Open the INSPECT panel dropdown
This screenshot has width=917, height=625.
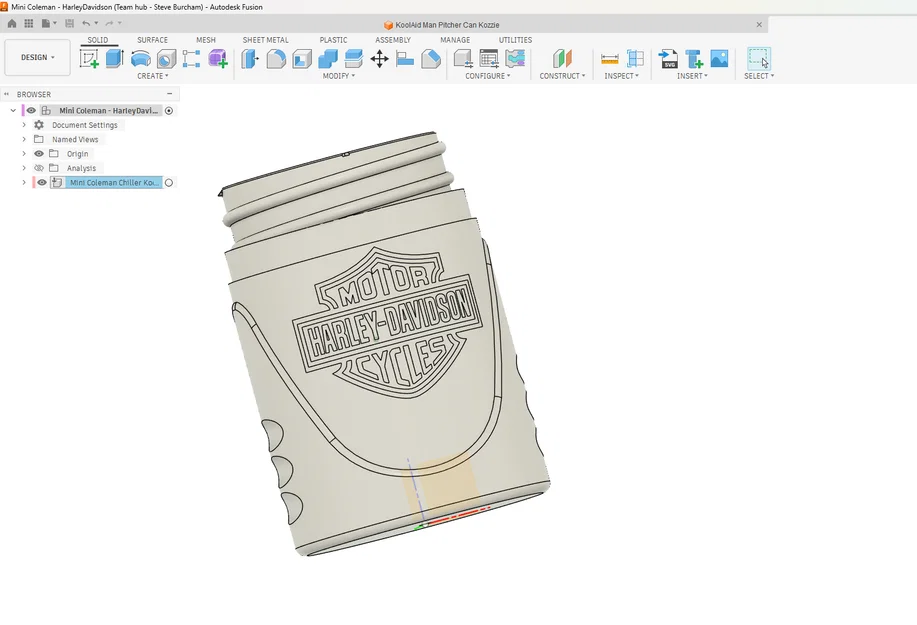point(621,76)
